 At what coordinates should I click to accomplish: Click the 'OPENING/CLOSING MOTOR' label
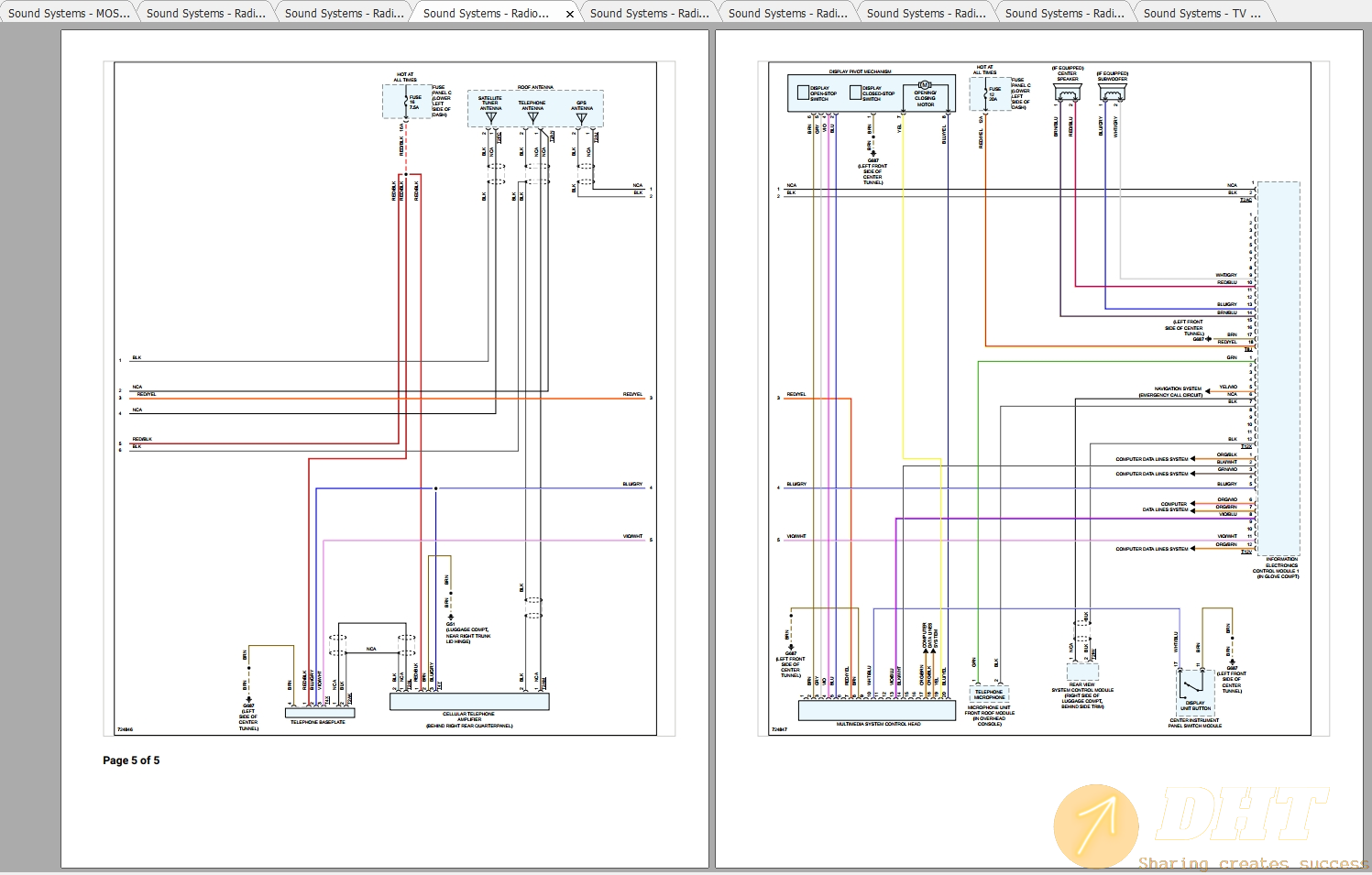tap(926, 98)
